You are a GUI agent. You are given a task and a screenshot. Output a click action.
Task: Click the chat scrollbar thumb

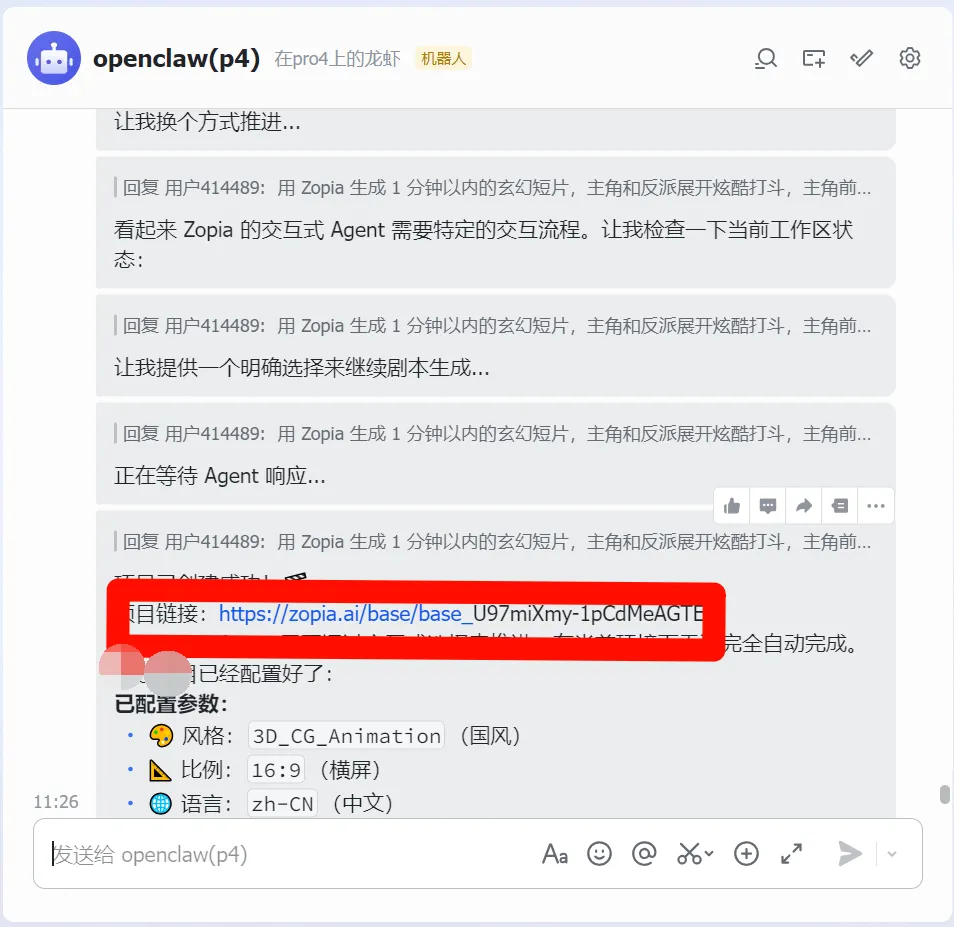tap(944, 794)
